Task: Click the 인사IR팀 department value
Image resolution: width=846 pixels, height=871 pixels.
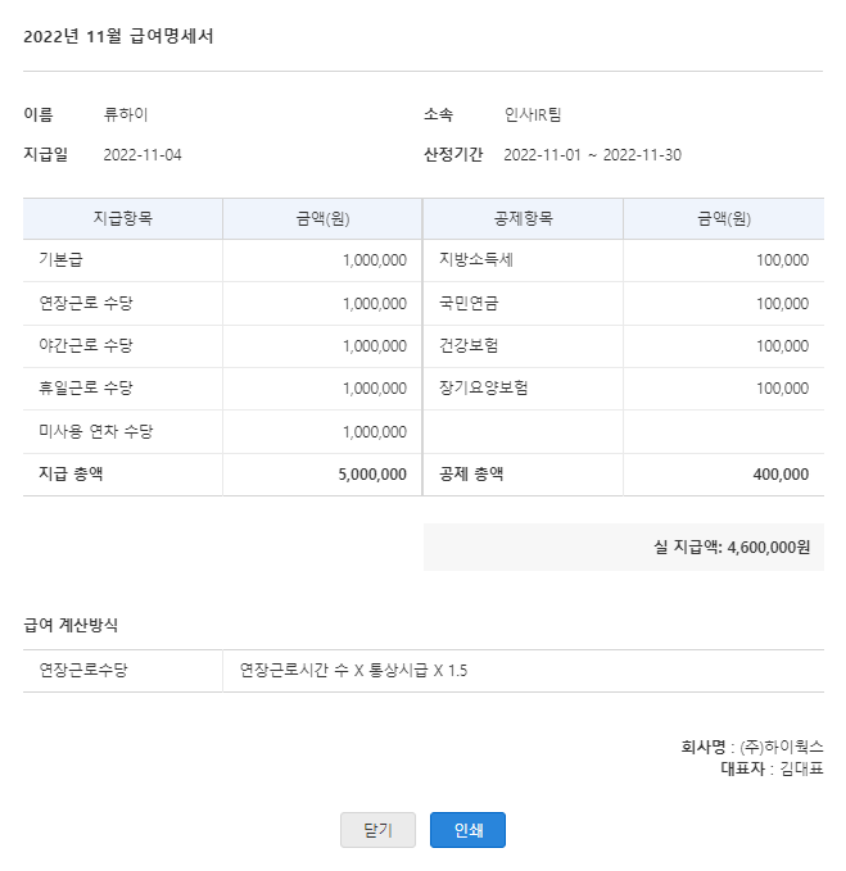Action: tap(533, 115)
